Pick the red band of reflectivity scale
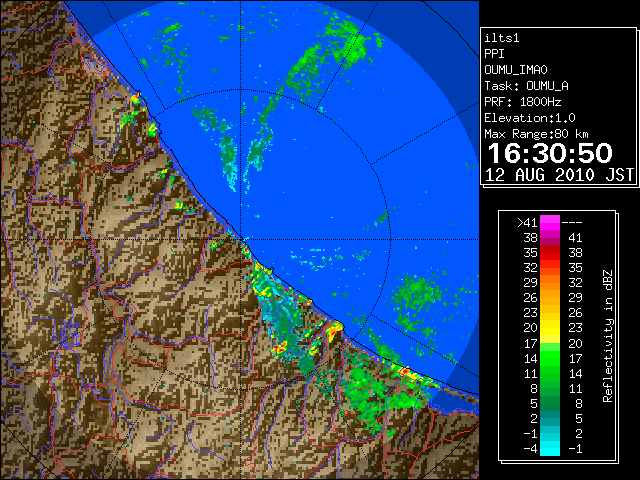The width and height of the screenshot is (640, 480). (550, 253)
